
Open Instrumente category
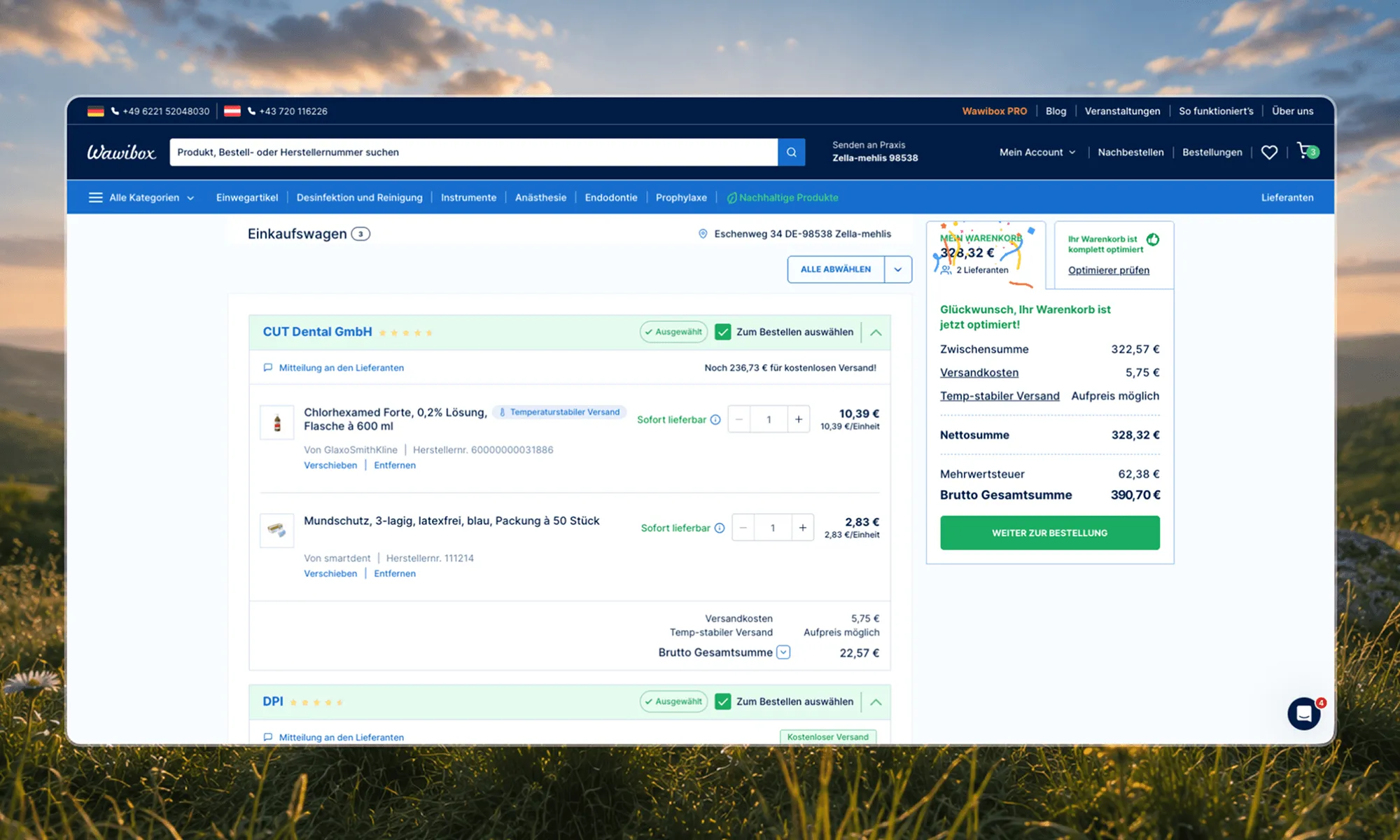[468, 197]
